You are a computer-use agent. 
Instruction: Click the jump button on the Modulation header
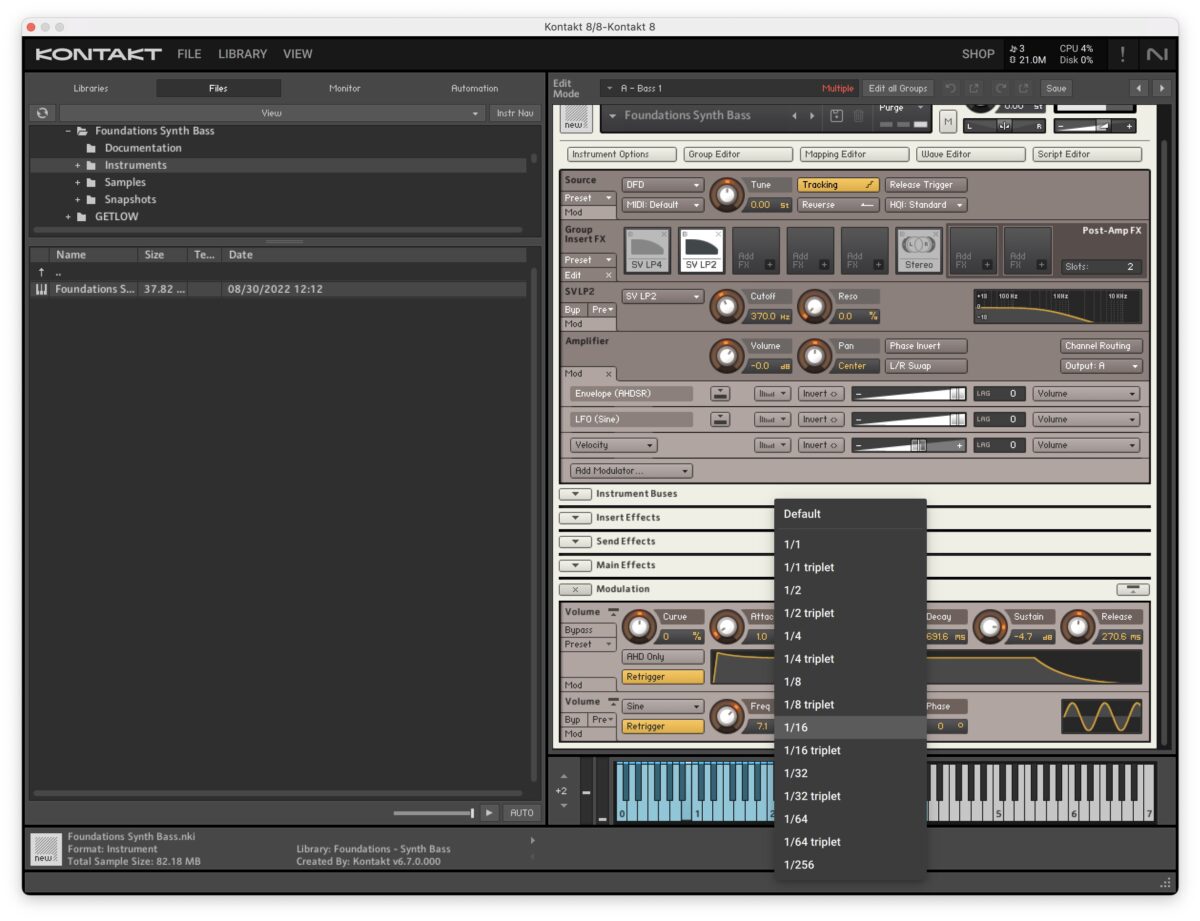tap(1131, 590)
